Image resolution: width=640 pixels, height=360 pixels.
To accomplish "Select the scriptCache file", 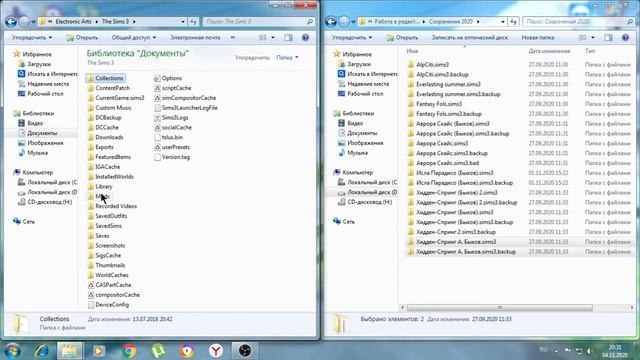I will pos(172,88).
